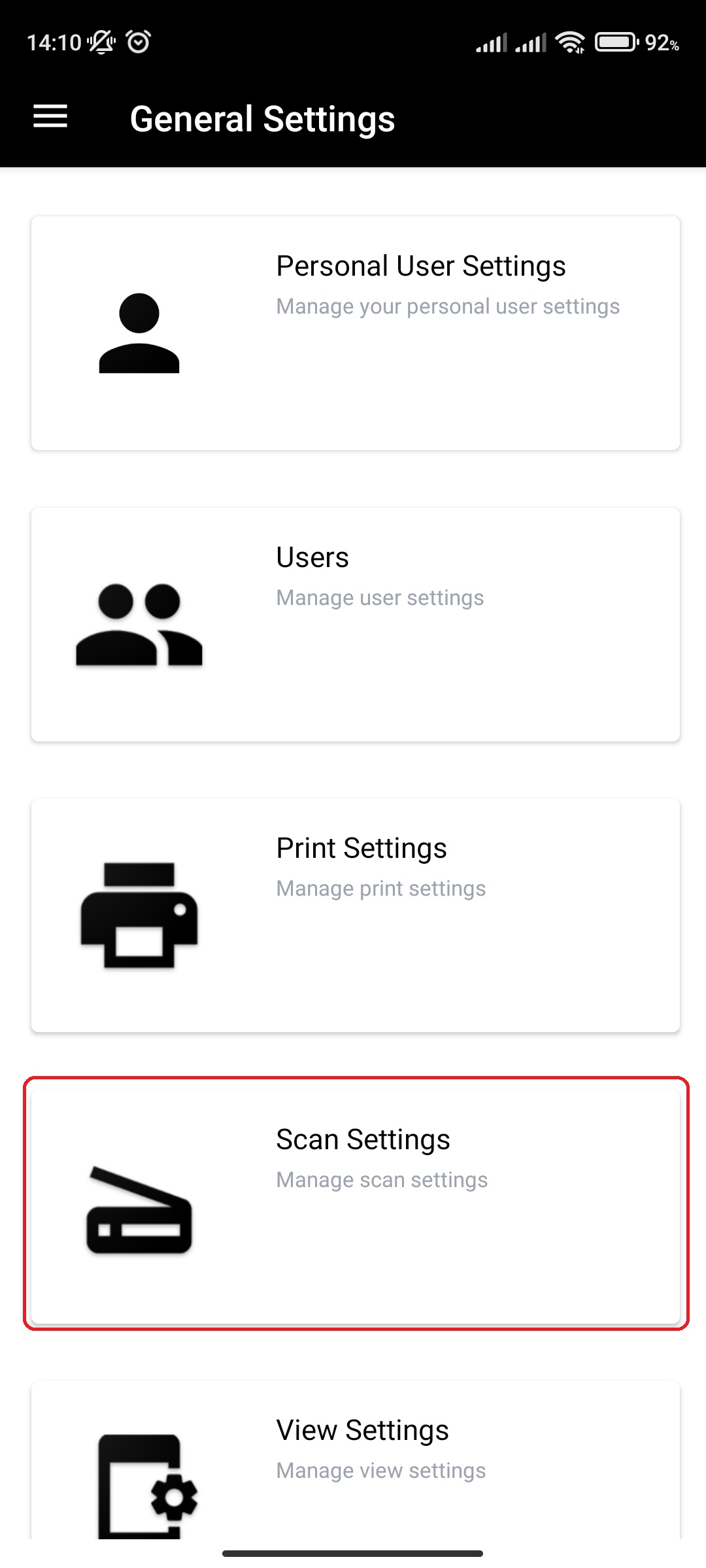
Task: Tap the General Settings header title
Action: tap(263, 119)
